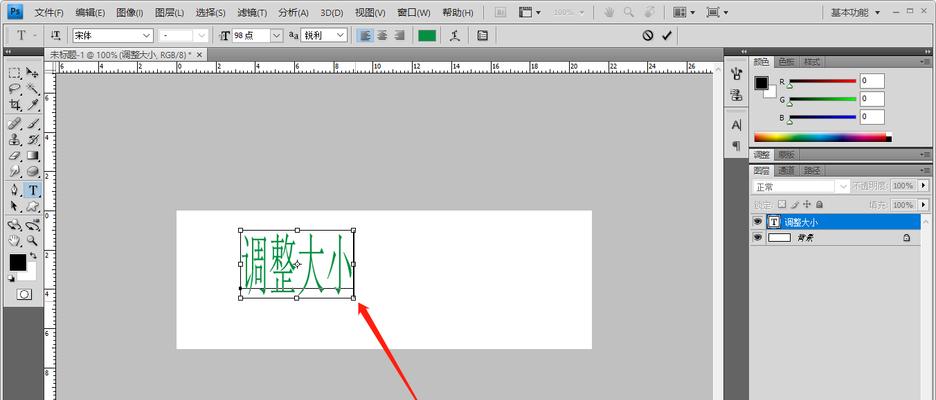Open layer opacity slider arrow
Screen dimensions: 936x400
tap(924, 186)
